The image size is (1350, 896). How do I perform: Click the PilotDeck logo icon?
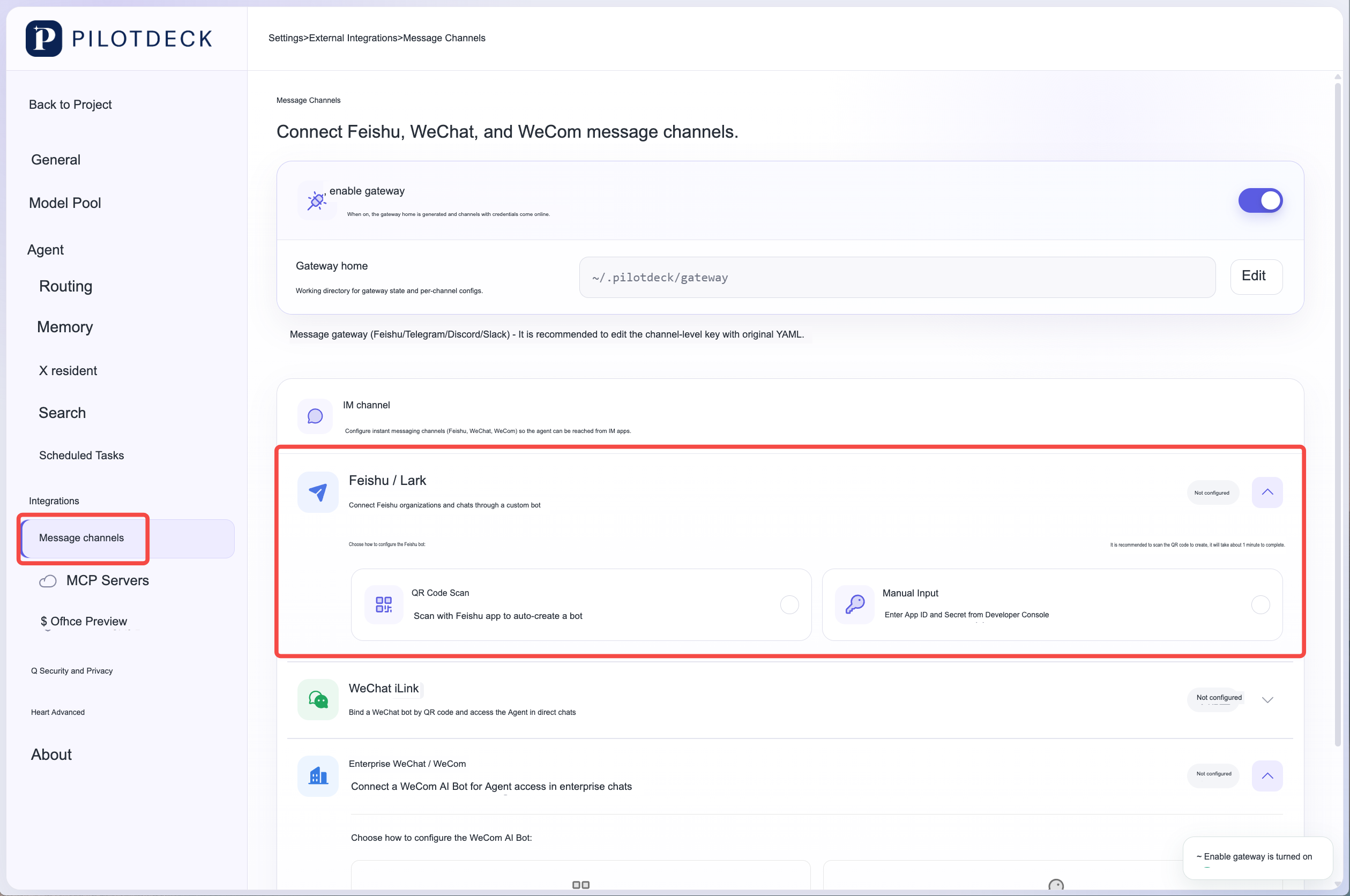[44, 38]
